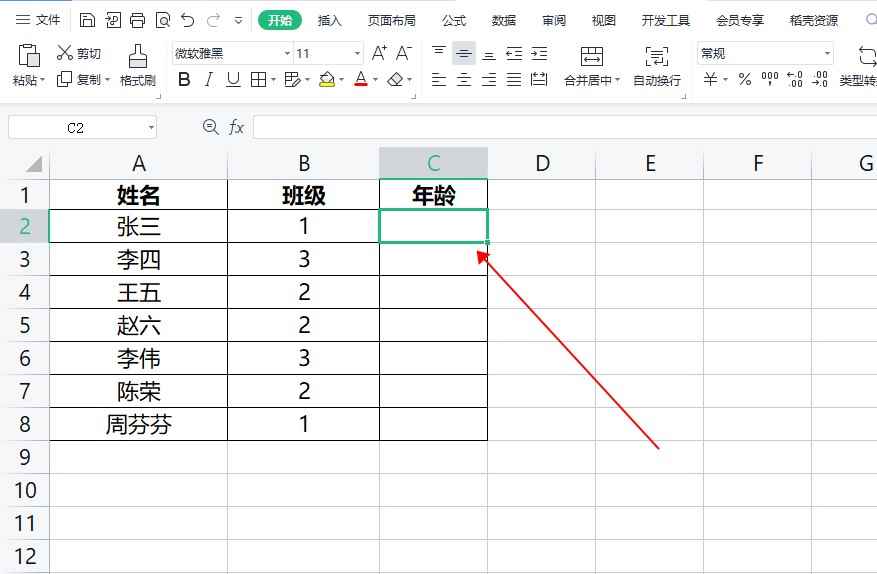
Task: Apply percent style format
Action: point(744,79)
